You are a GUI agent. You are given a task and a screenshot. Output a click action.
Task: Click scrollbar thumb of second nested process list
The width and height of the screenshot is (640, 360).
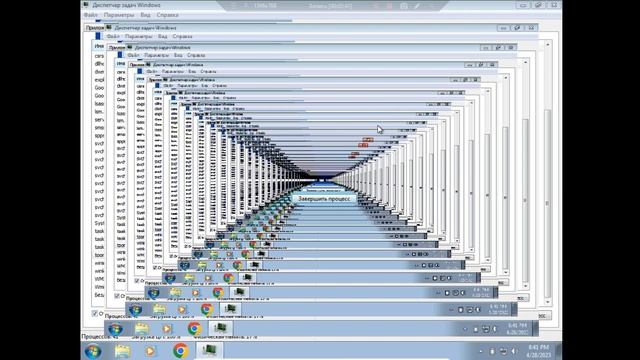pos(526,200)
